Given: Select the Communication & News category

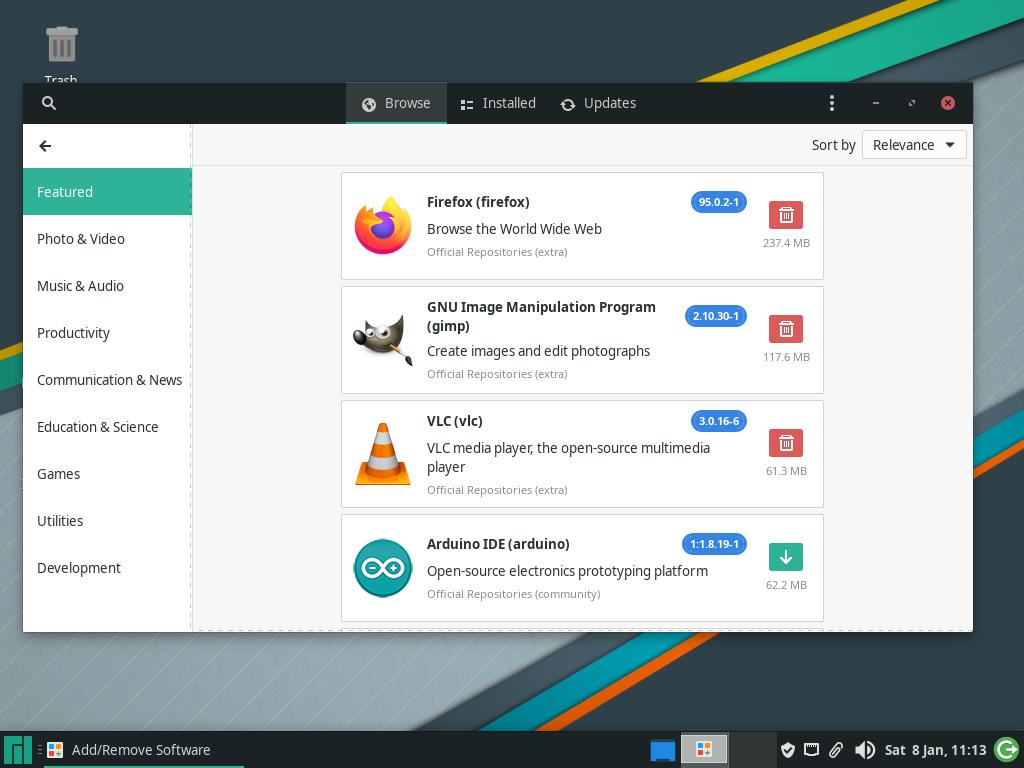Looking at the screenshot, I should tap(107, 380).
